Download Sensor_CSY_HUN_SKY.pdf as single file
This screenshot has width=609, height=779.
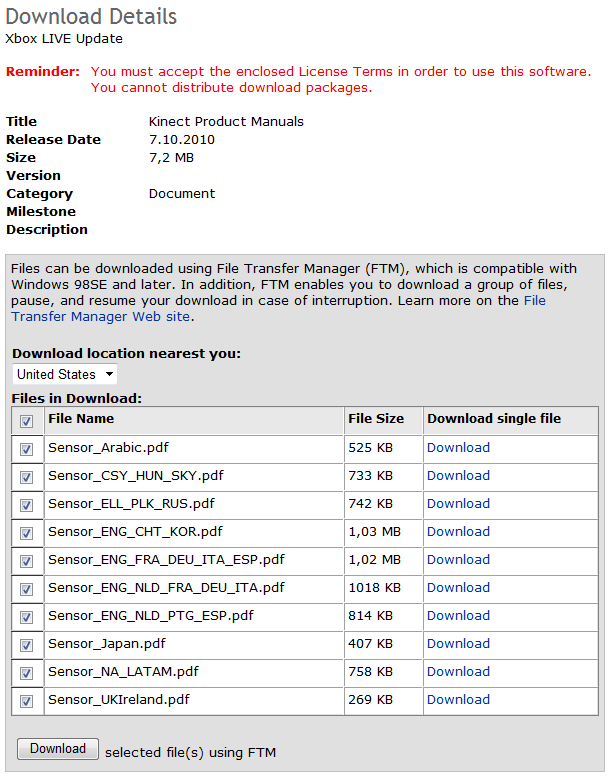click(x=458, y=475)
